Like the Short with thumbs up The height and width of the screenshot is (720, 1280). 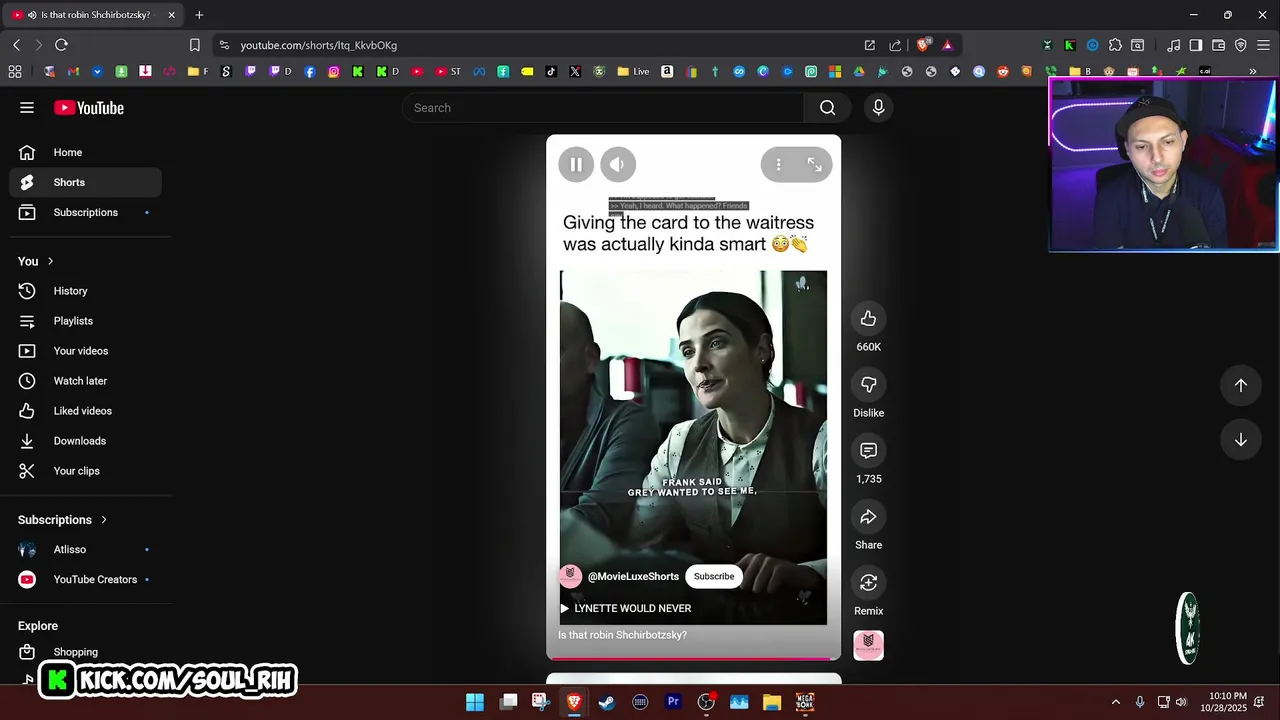click(x=868, y=319)
